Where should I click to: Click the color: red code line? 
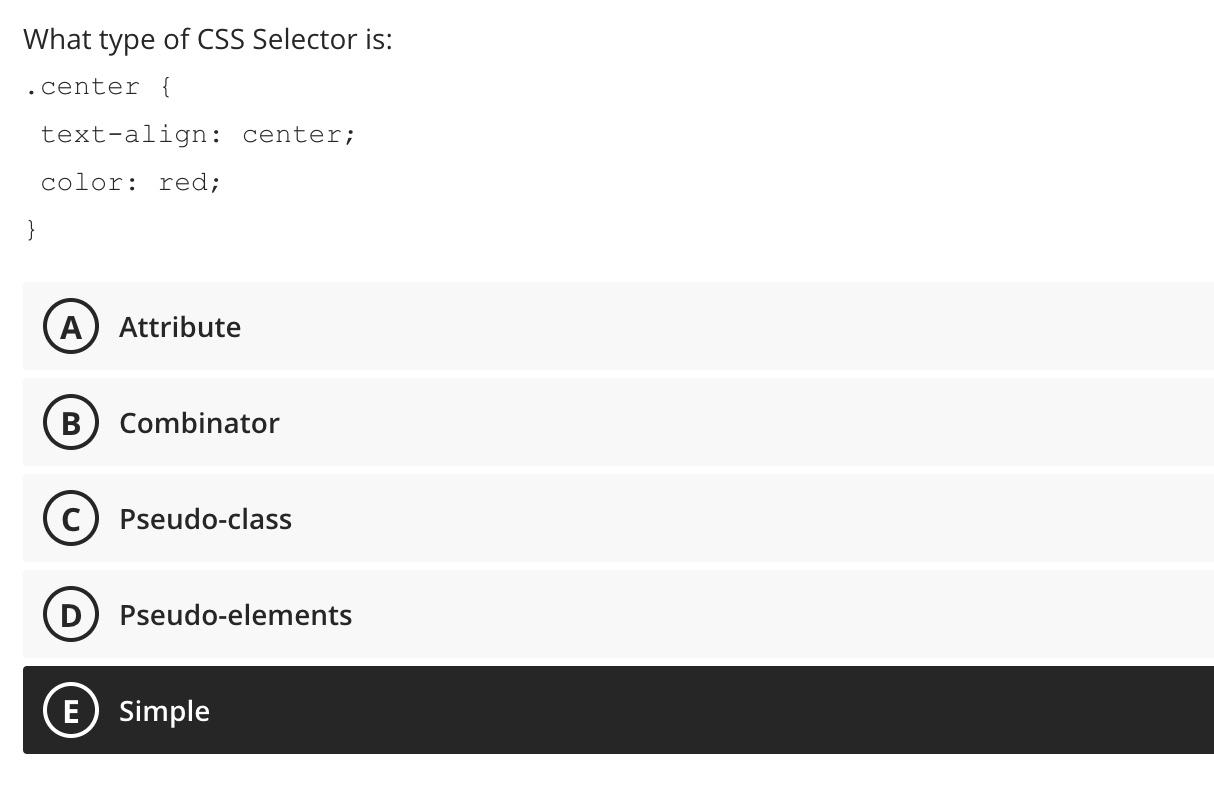[x=130, y=182]
